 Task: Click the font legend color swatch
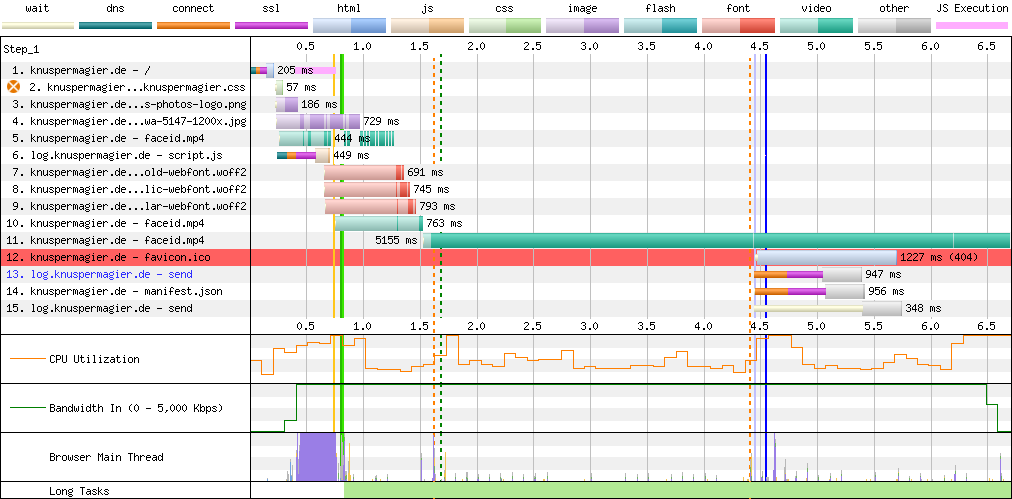pos(738,25)
